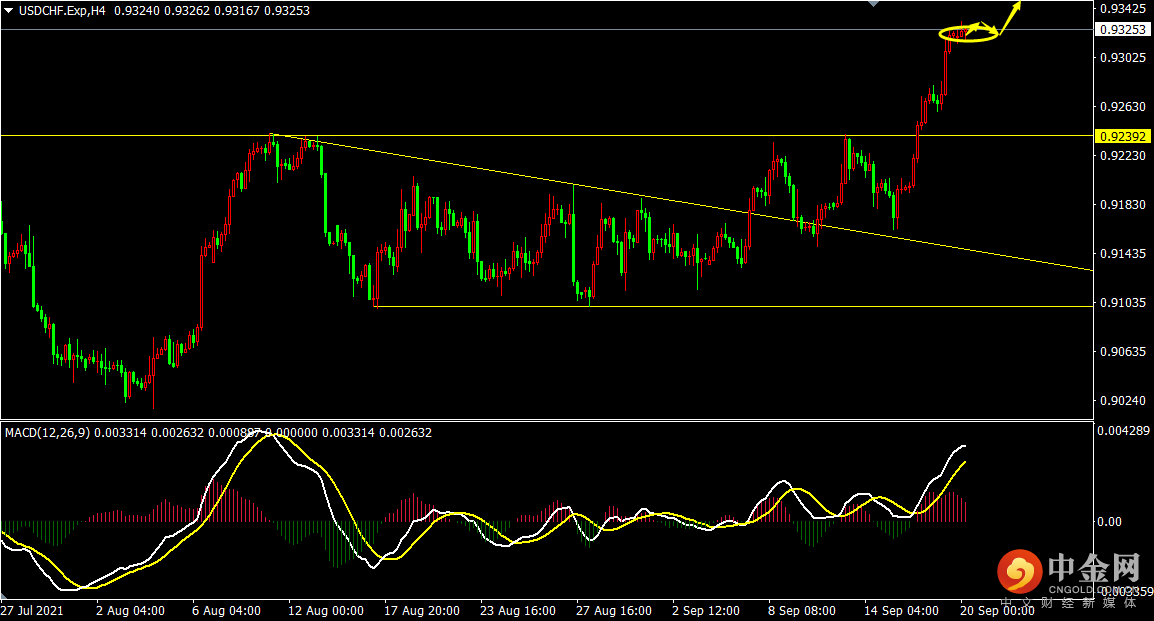Click the USDCHF.Exp,H4 chart title
Image resolution: width=1154 pixels, height=621 pixels.
click(x=63, y=11)
